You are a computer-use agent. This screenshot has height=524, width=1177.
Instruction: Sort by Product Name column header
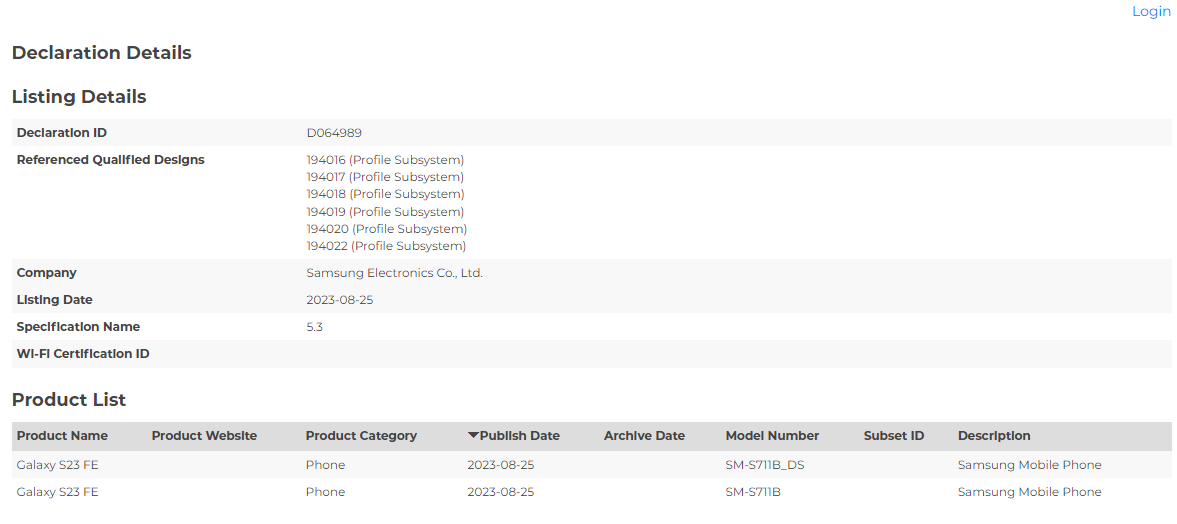click(x=62, y=436)
